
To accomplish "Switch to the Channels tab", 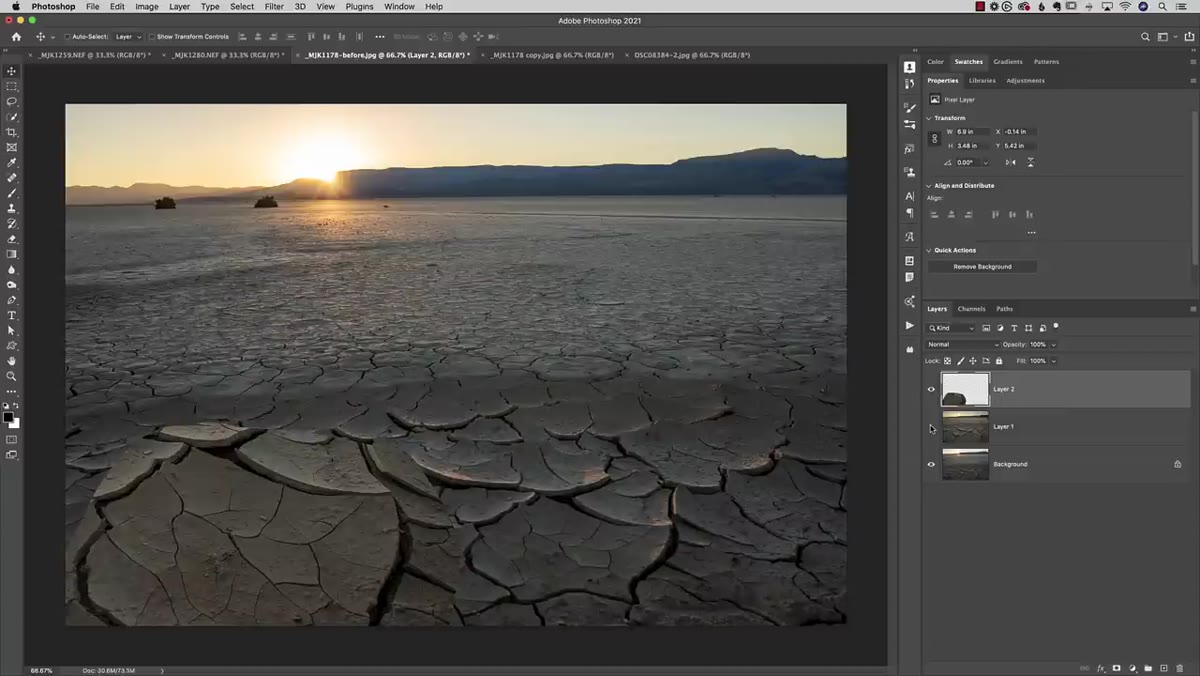I will pos(971,309).
